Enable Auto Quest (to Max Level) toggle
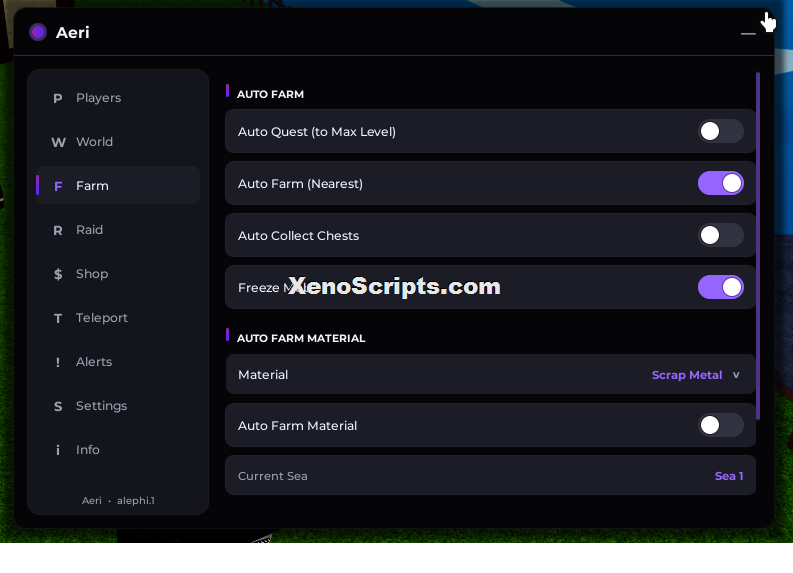 [x=721, y=131]
